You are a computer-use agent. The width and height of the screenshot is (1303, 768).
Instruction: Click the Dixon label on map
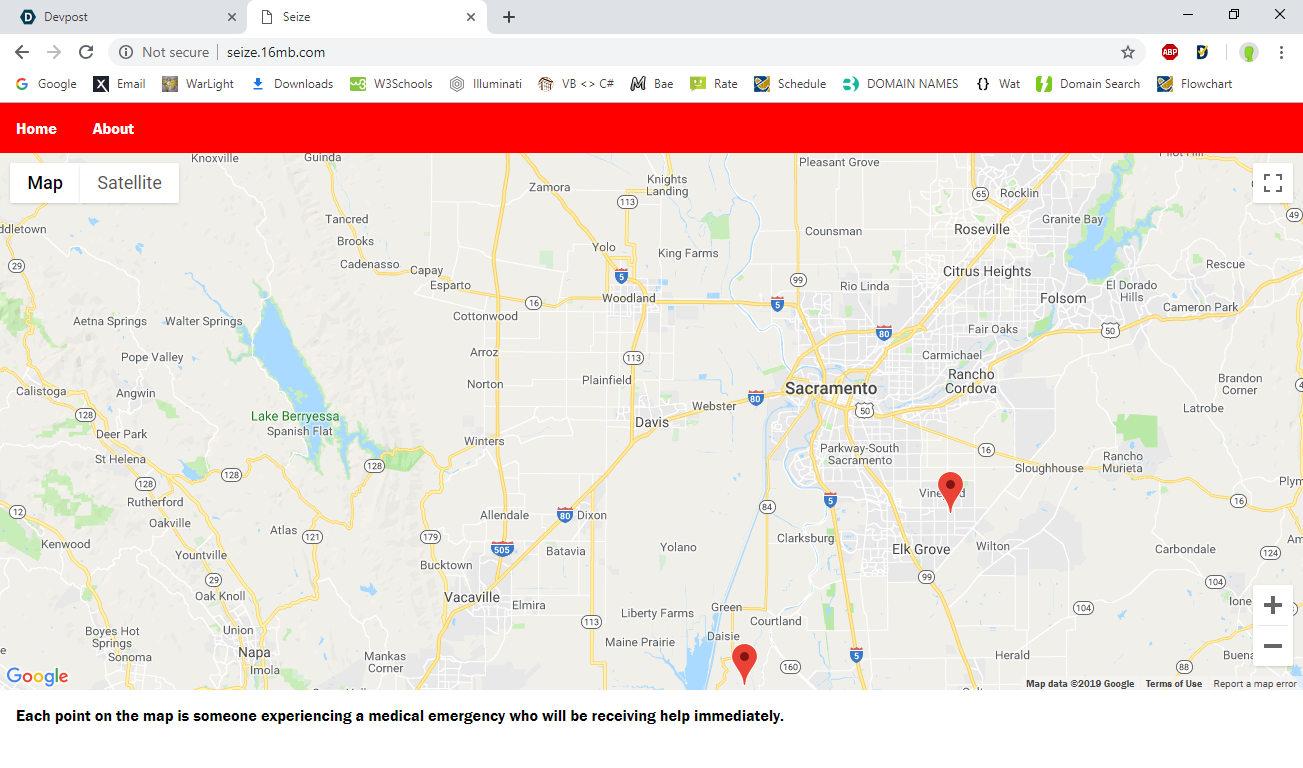pos(592,515)
